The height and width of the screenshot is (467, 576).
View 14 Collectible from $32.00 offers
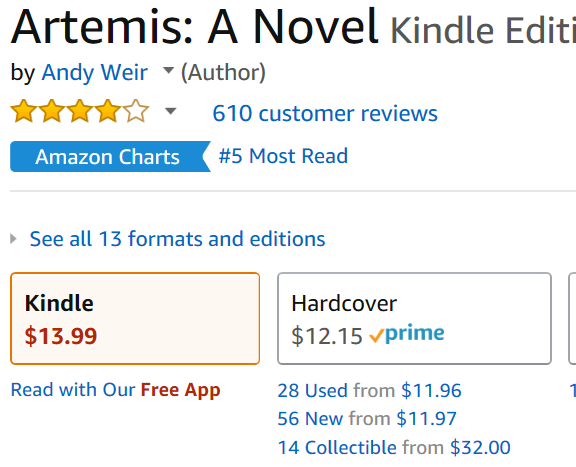click(394, 447)
